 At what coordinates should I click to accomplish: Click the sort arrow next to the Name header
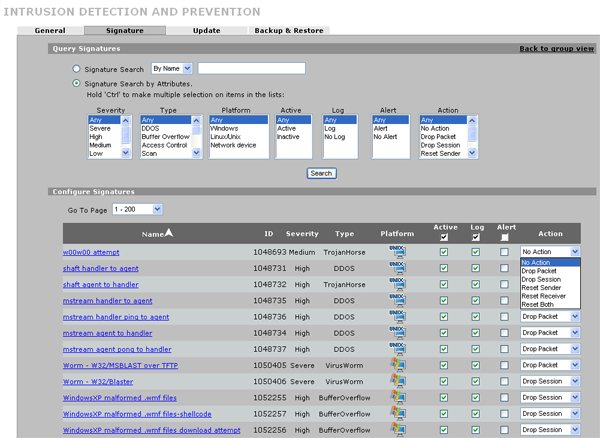(x=169, y=233)
